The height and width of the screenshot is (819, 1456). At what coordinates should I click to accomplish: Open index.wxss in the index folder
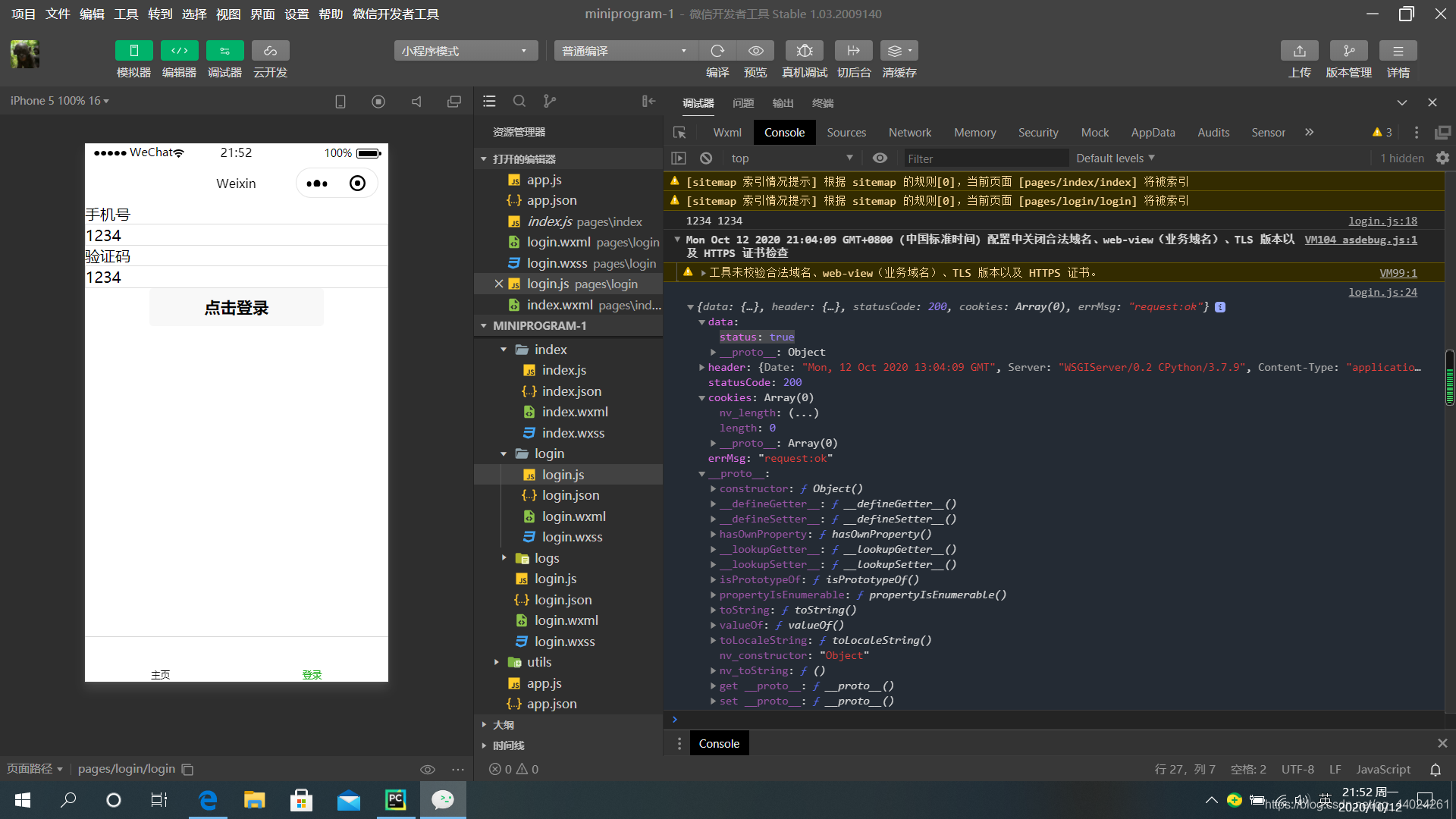pos(573,433)
